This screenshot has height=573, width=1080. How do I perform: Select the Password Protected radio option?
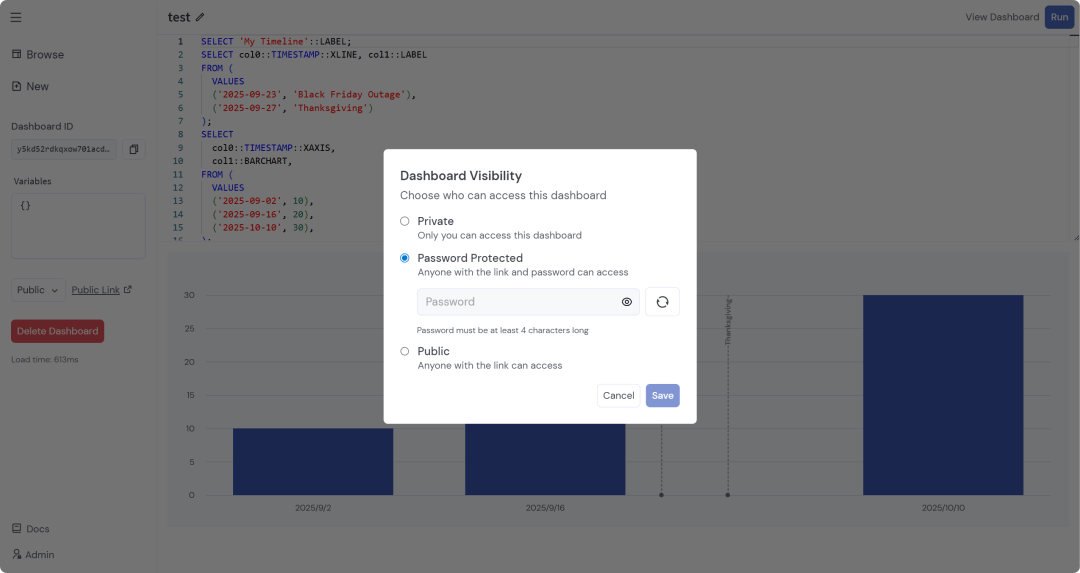pyautogui.click(x=405, y=258)
